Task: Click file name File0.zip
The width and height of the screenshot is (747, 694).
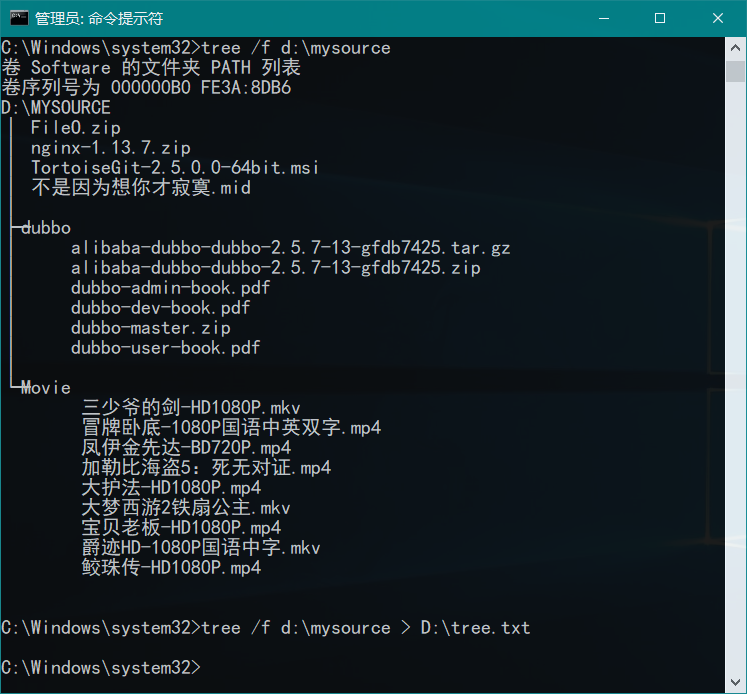Action: (x=76, y=128)
